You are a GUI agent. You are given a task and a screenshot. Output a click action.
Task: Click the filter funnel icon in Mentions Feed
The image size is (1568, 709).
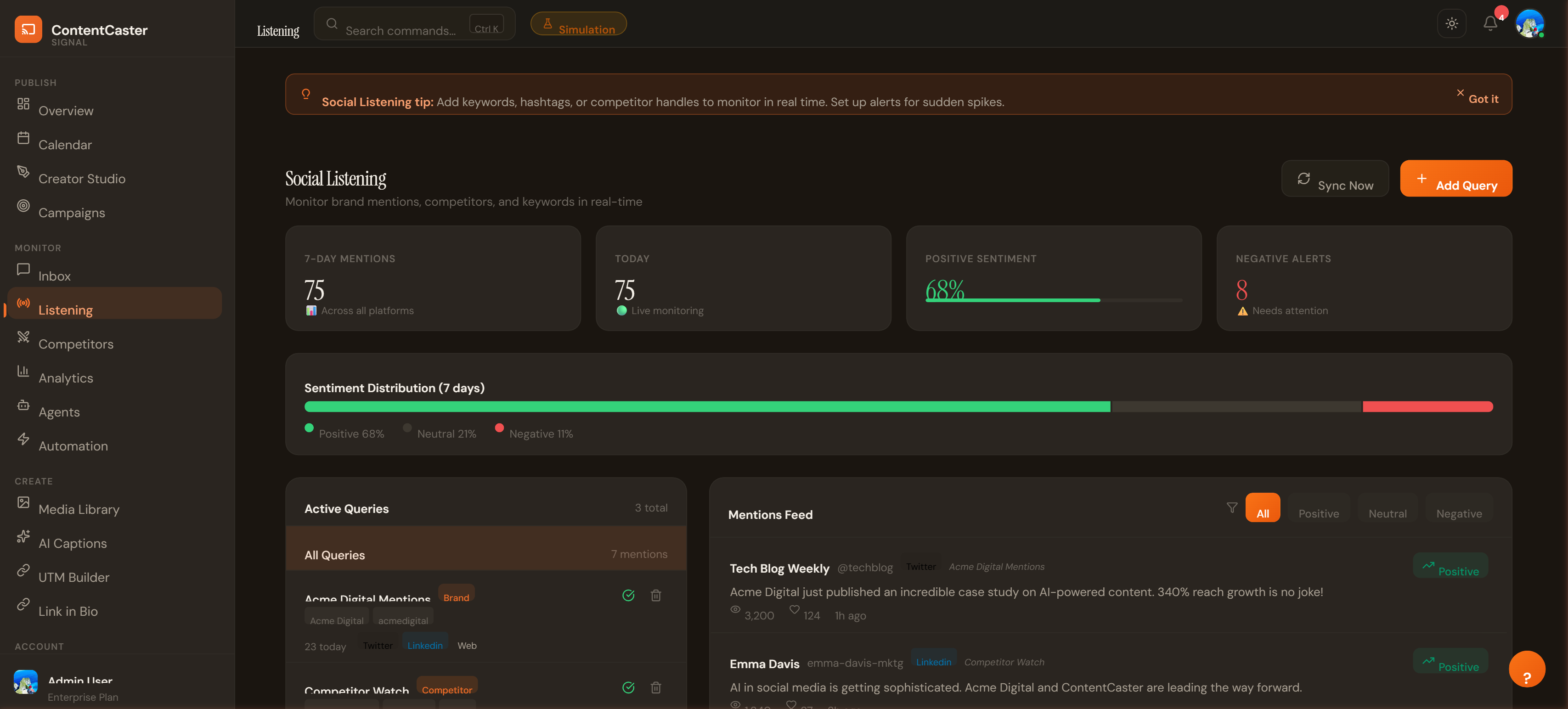point(1231,507)
